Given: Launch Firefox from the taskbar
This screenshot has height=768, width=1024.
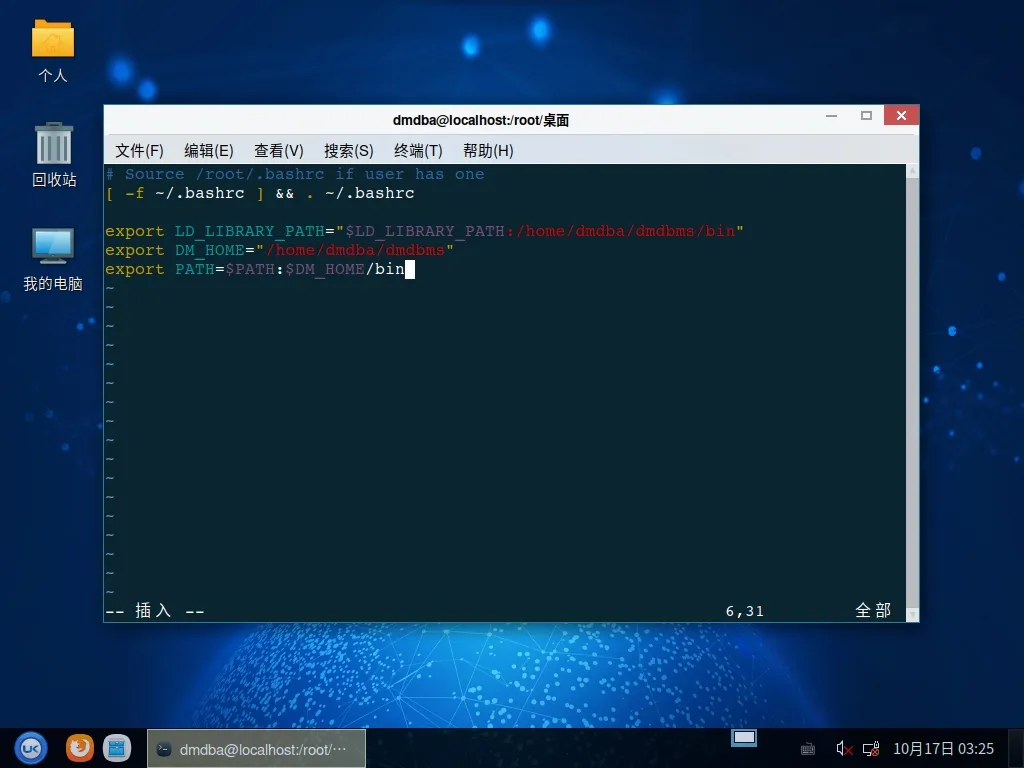Looking at the screenshot, I should coord(80,748).
